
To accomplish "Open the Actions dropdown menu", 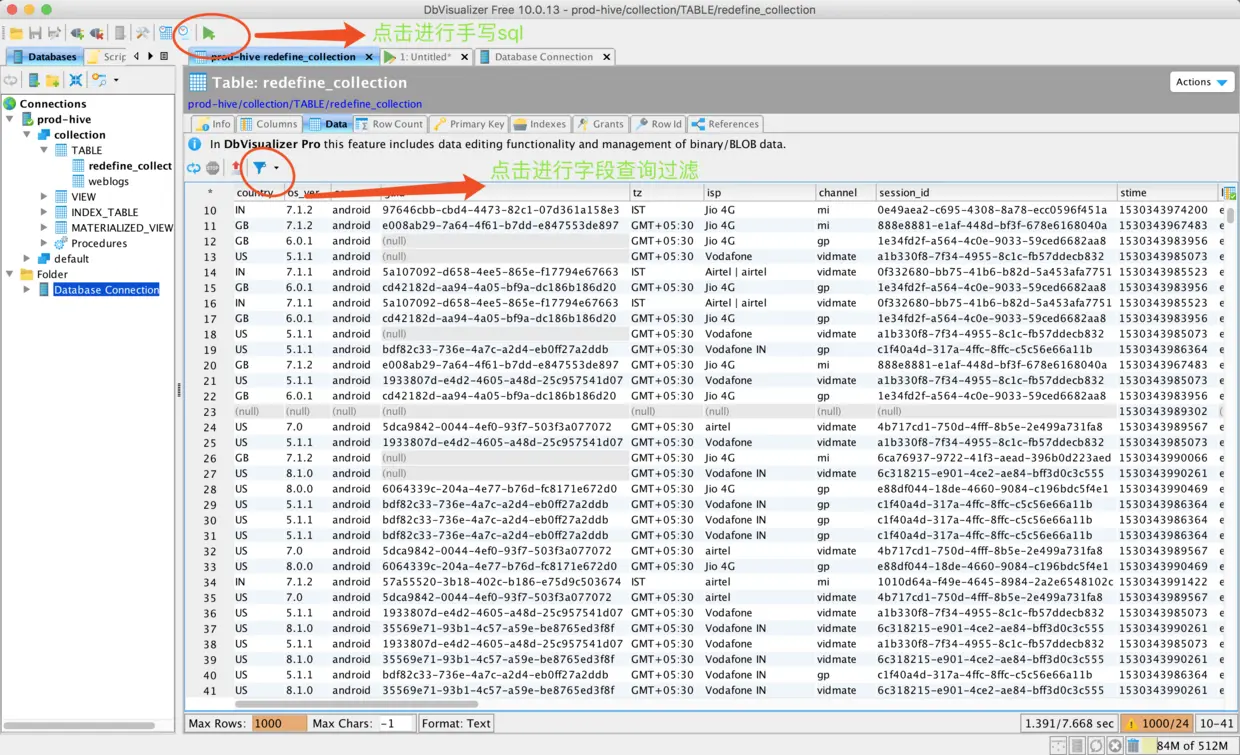I will coord(1201,82).
